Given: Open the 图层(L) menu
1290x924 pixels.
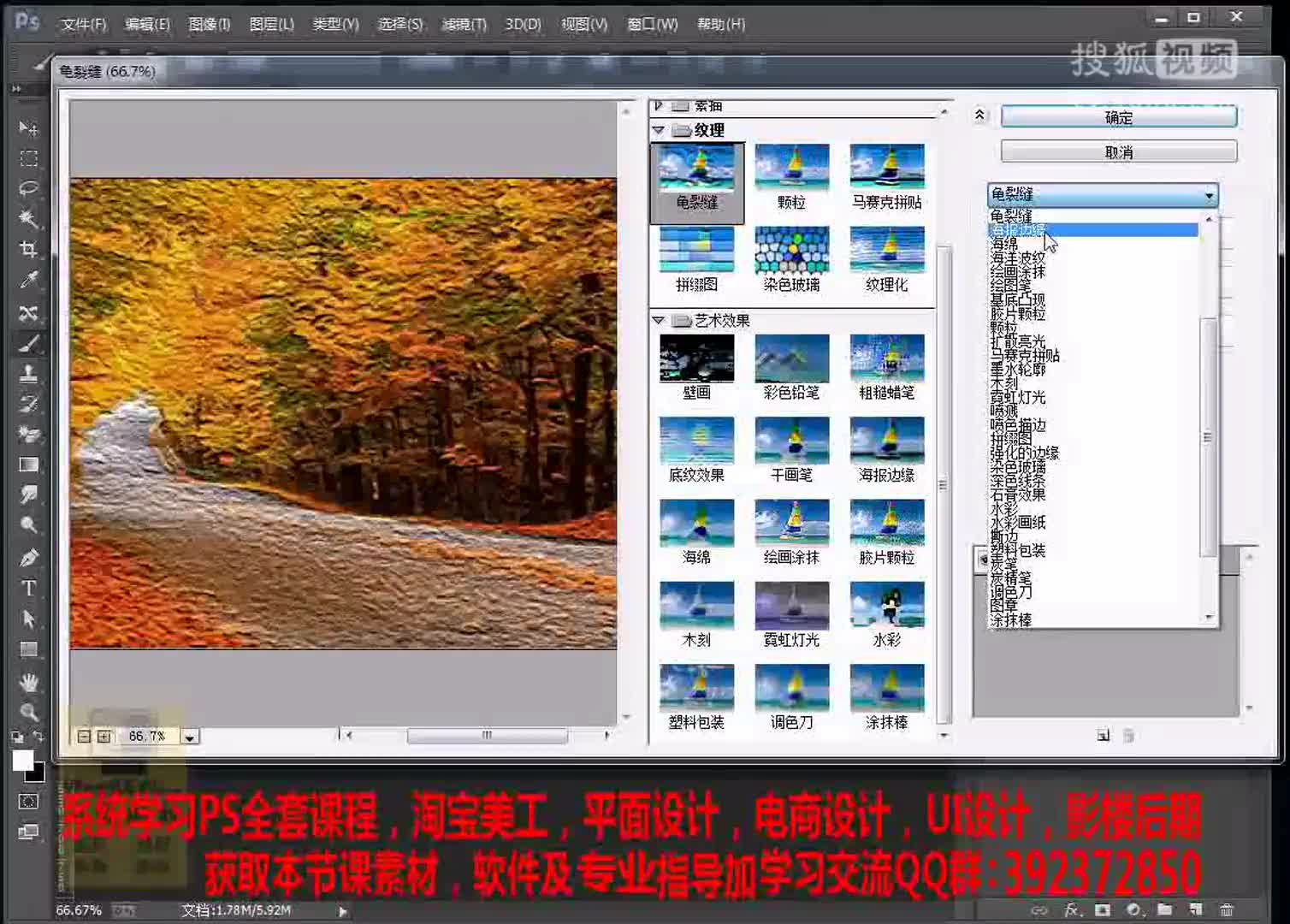Looking at the screenshot, I should click(x=272, y=24).
